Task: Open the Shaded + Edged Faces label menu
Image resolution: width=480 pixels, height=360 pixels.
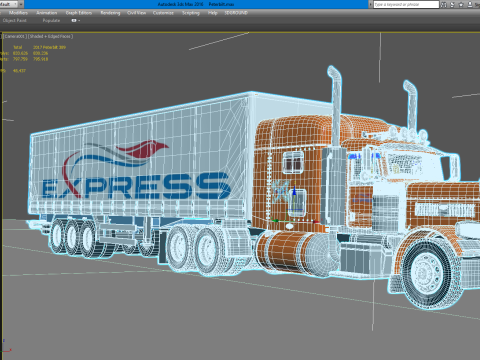Action: [x=50, y=36]
